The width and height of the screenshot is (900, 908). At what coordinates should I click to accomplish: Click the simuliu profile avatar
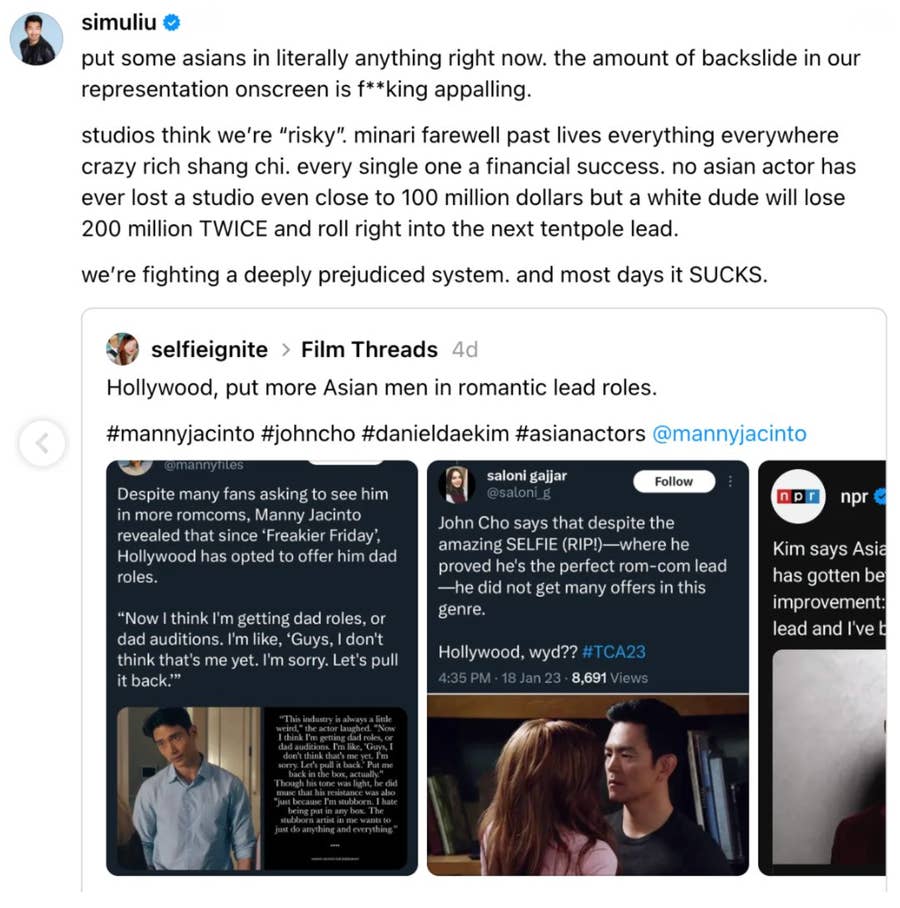pyautogui.click(x=36, y=39)
